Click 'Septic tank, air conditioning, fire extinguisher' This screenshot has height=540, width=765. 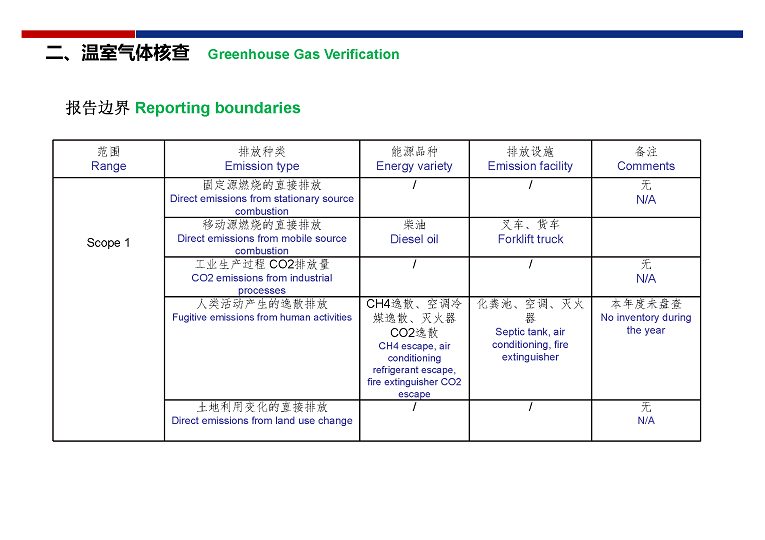[530, 344]
